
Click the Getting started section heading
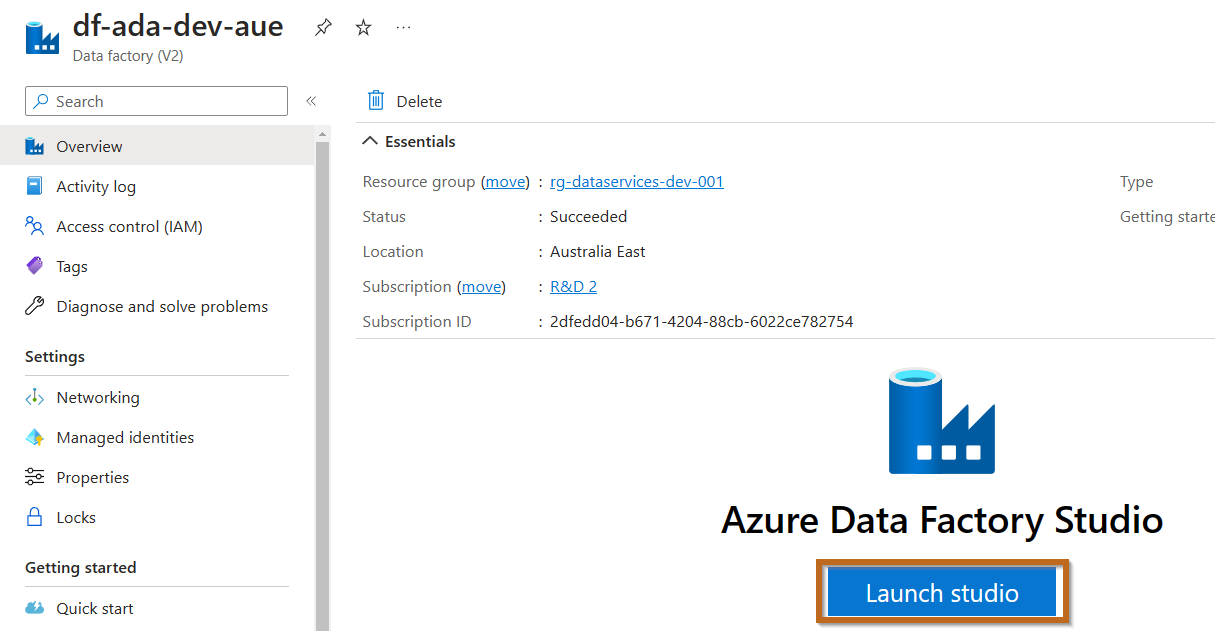pos(81,567)
